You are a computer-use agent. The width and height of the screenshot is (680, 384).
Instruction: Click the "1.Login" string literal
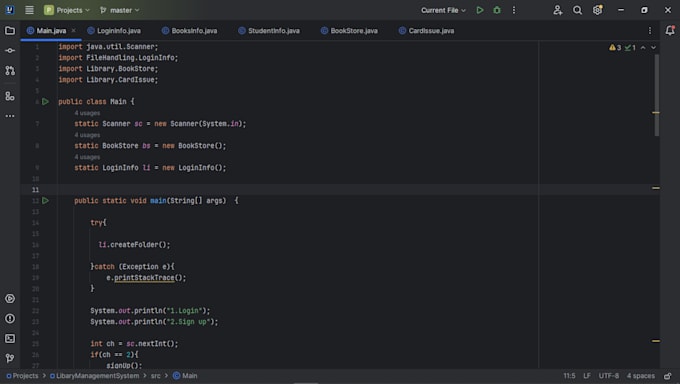[x=184, y=311]
